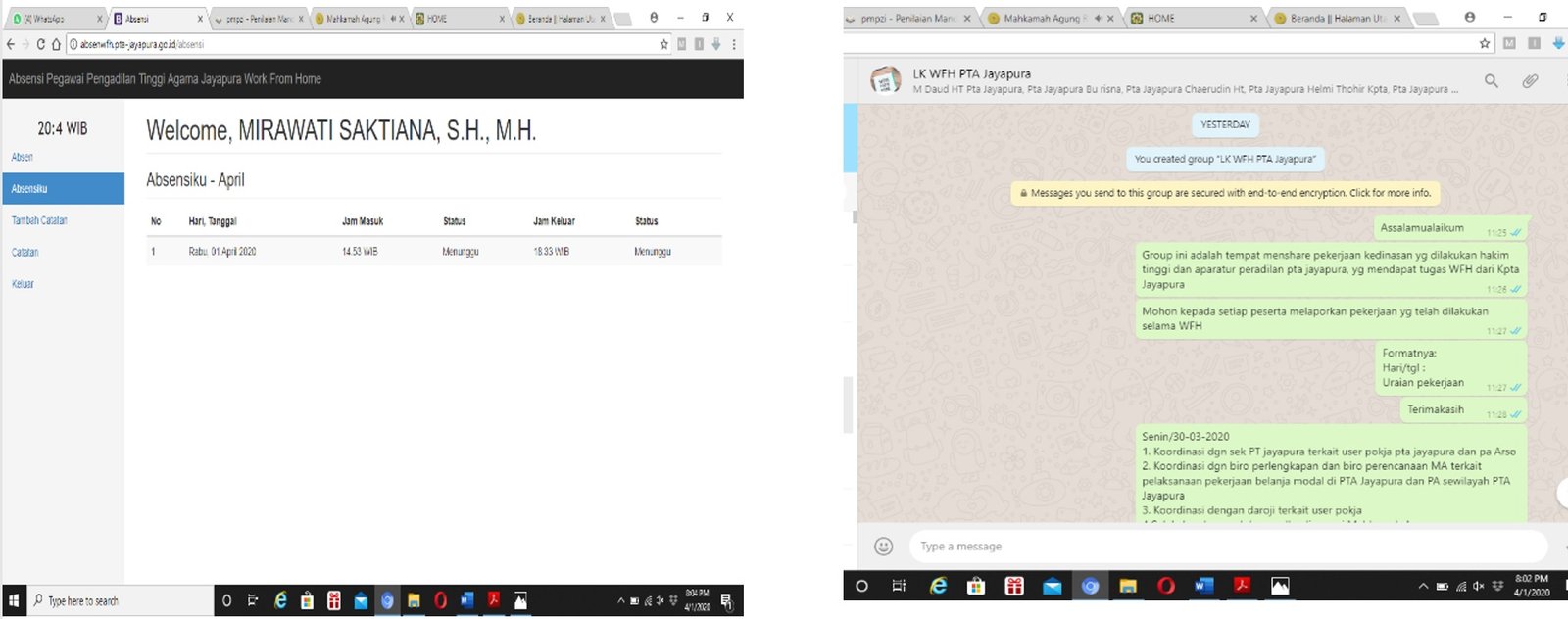The width and height of the screenshot is (1568, 619).
Task: Click the Type a message input field
Action: tap(1227, 547)
